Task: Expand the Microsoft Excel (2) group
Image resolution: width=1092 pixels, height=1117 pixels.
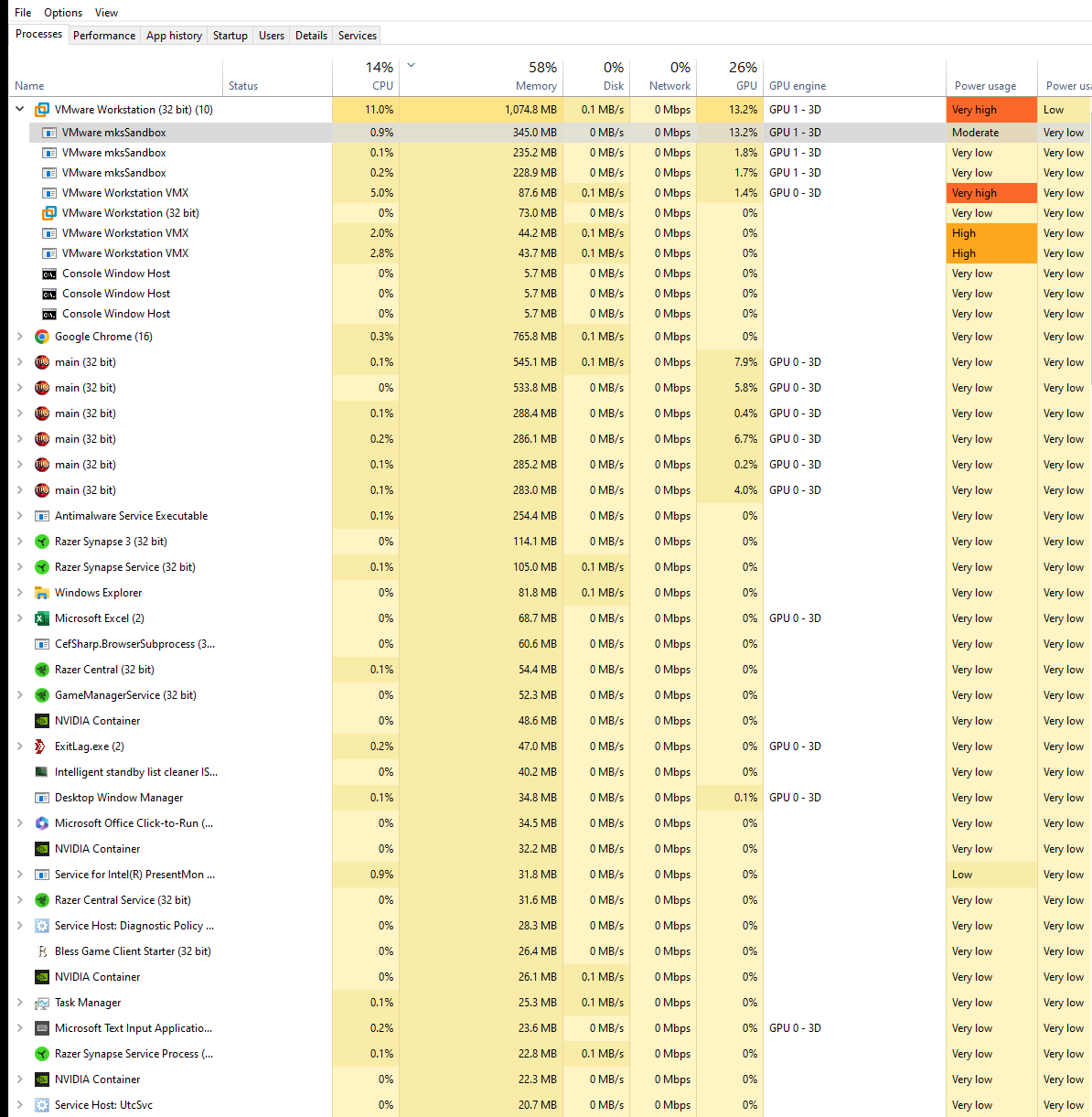Action: coord(19,618)
